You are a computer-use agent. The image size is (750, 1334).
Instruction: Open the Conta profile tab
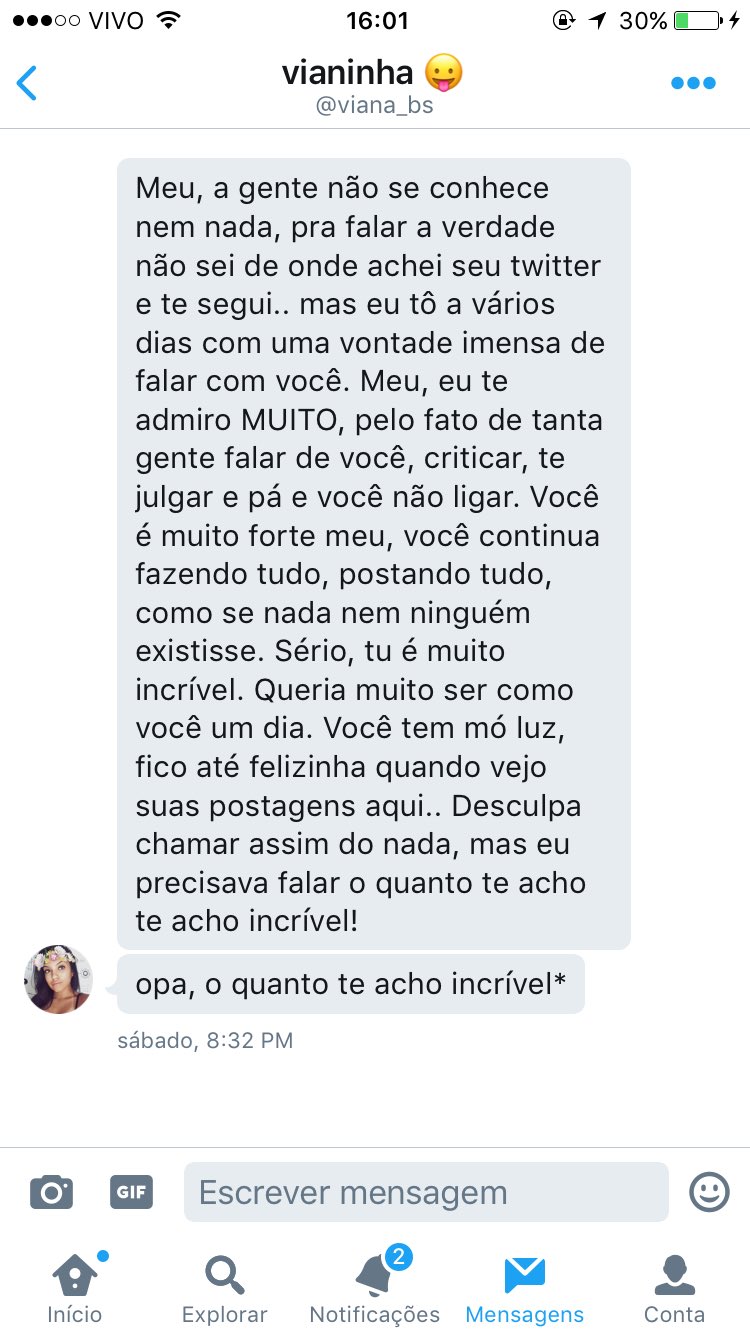pyautogui.click(x=675, y=1288)
